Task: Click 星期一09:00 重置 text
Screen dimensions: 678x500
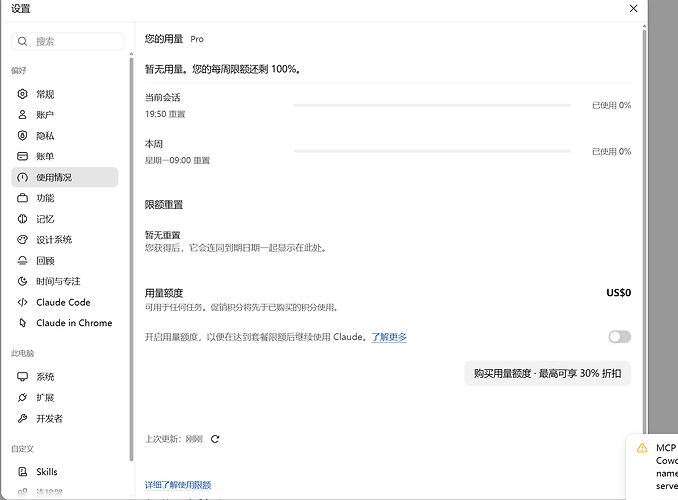Action: coord(177,160)
